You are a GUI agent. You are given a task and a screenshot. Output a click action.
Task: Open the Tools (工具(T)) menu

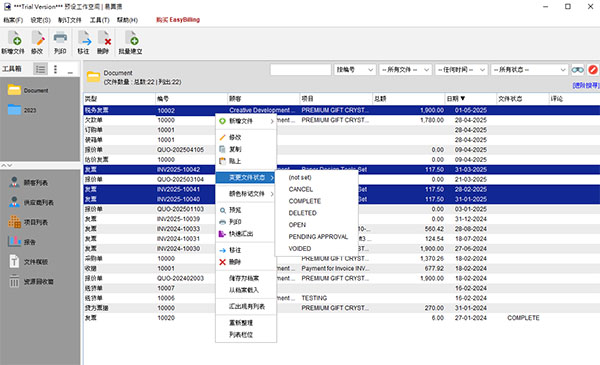point(99,20)
